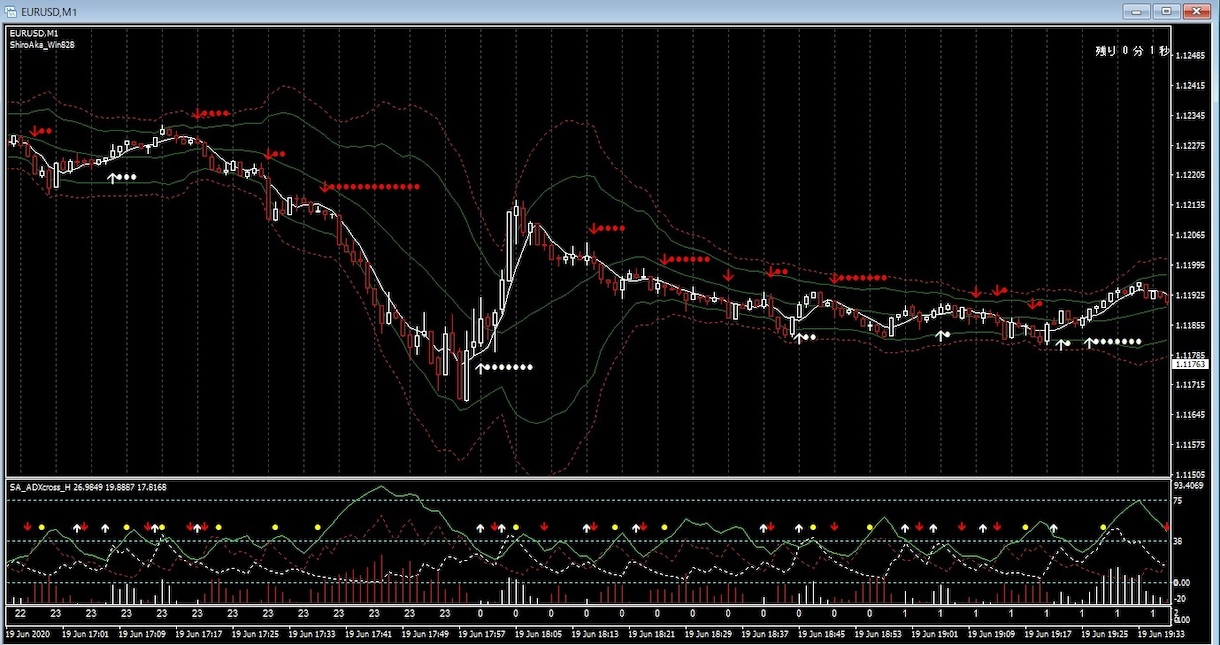The height and width of the screenshot is (645, 1220).
Task: Click the 19 Jun 19:17 time label
Action: [x=1047, y=634]
